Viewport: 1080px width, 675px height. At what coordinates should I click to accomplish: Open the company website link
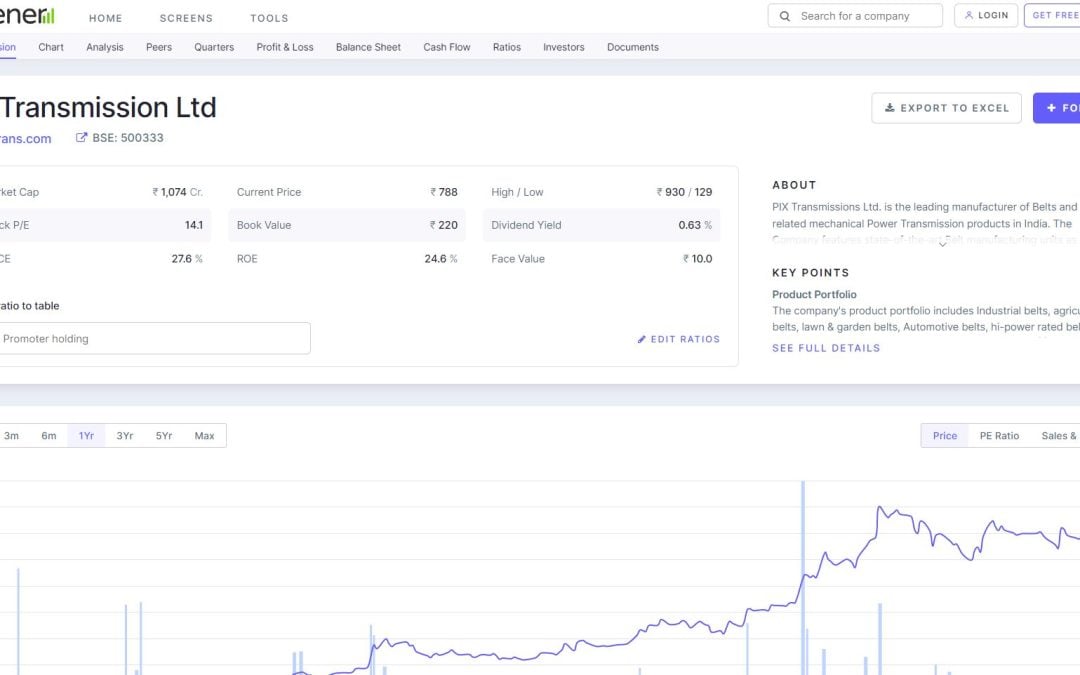25,138
